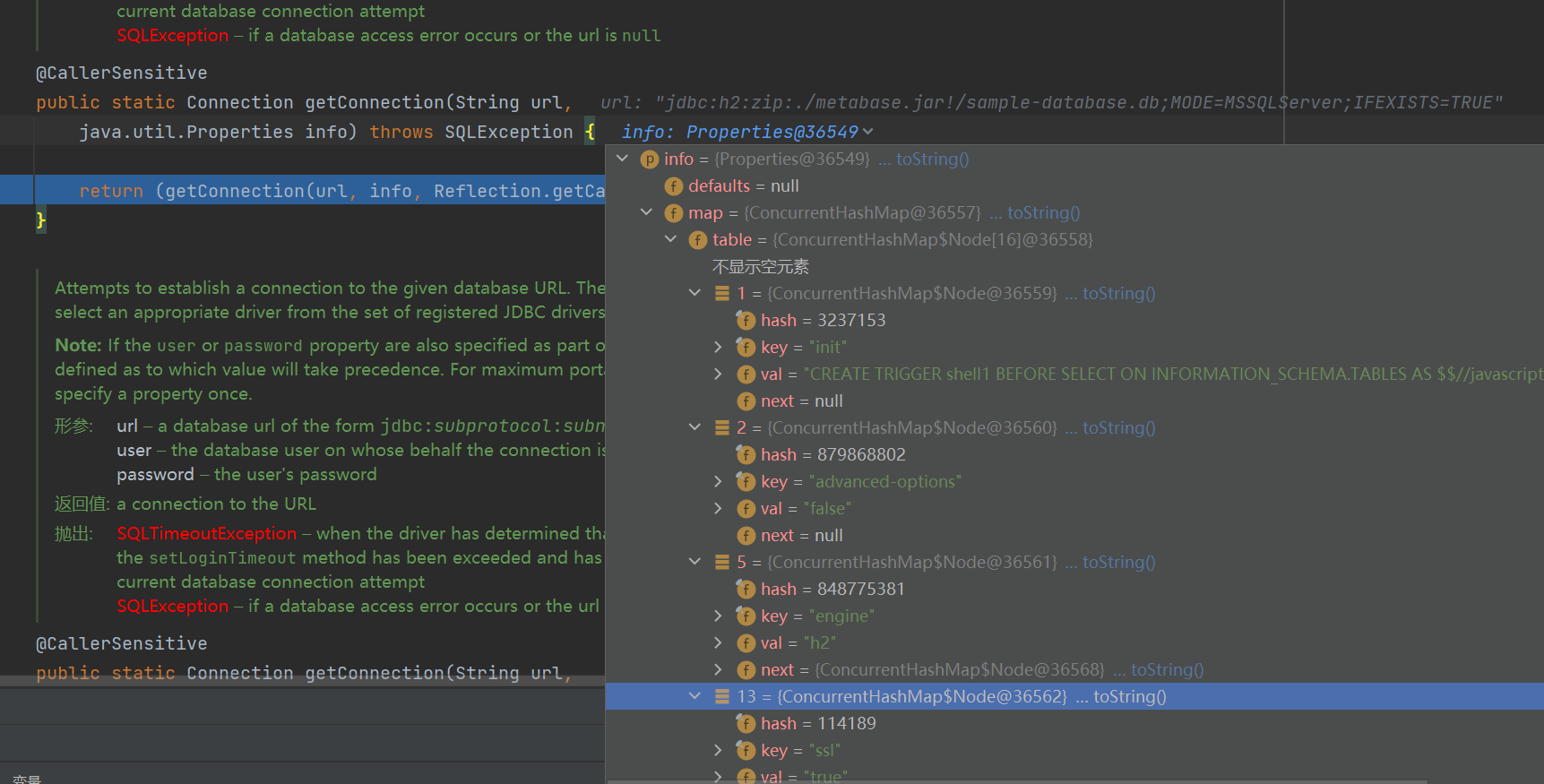Image resolution: width=1544 pixels, height=784 pixels.
Task: Expand the key = "advanced-options" field
Action: 718,481
